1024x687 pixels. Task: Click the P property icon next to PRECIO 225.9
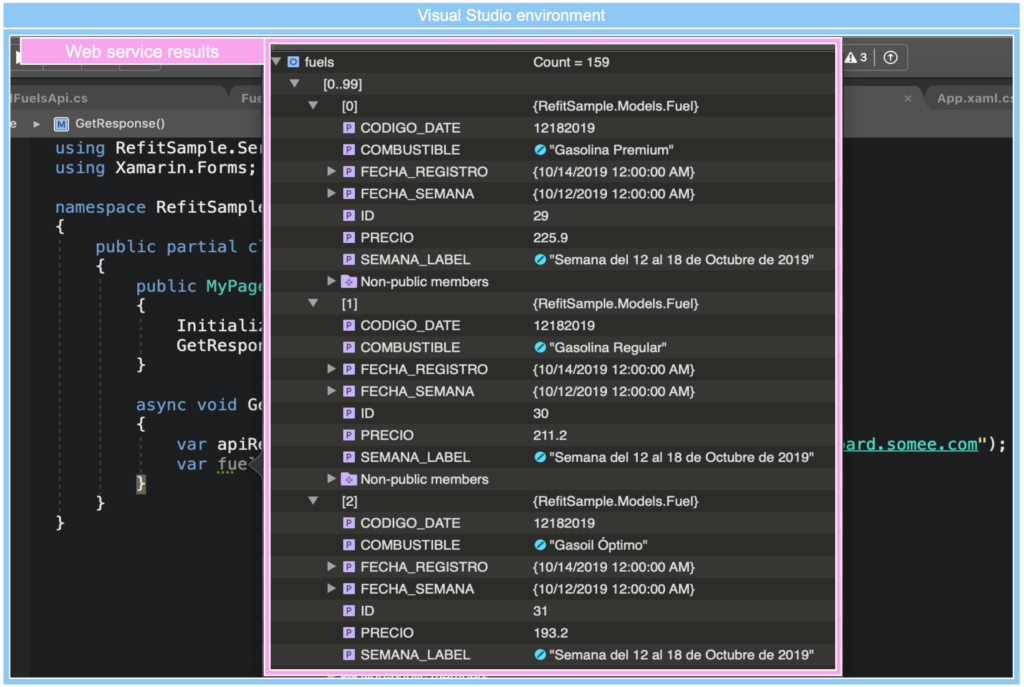point(350,237)
